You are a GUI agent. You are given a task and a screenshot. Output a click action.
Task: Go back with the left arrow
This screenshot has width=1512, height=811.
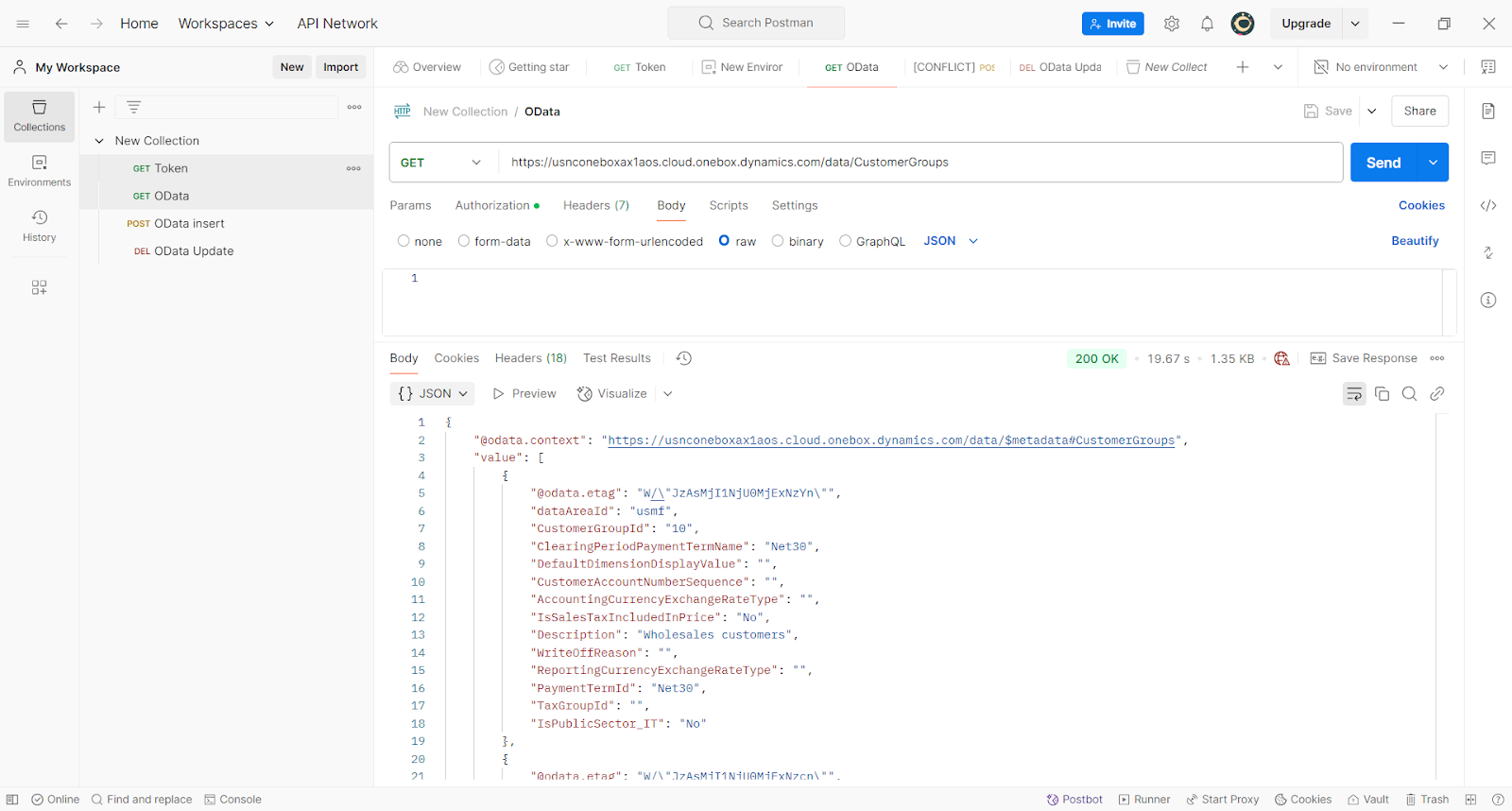(61, 24)
